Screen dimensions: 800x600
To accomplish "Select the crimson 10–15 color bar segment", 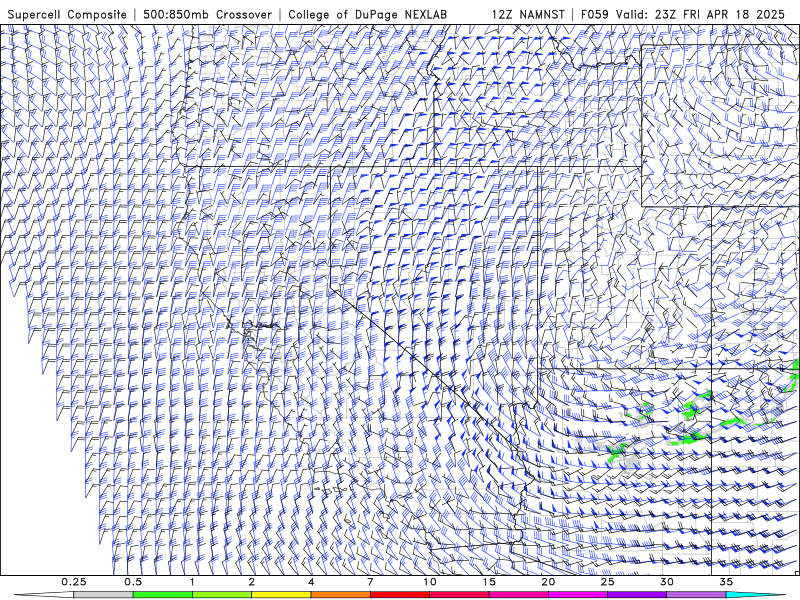I will pyautogui.click(x=459, y=595).
